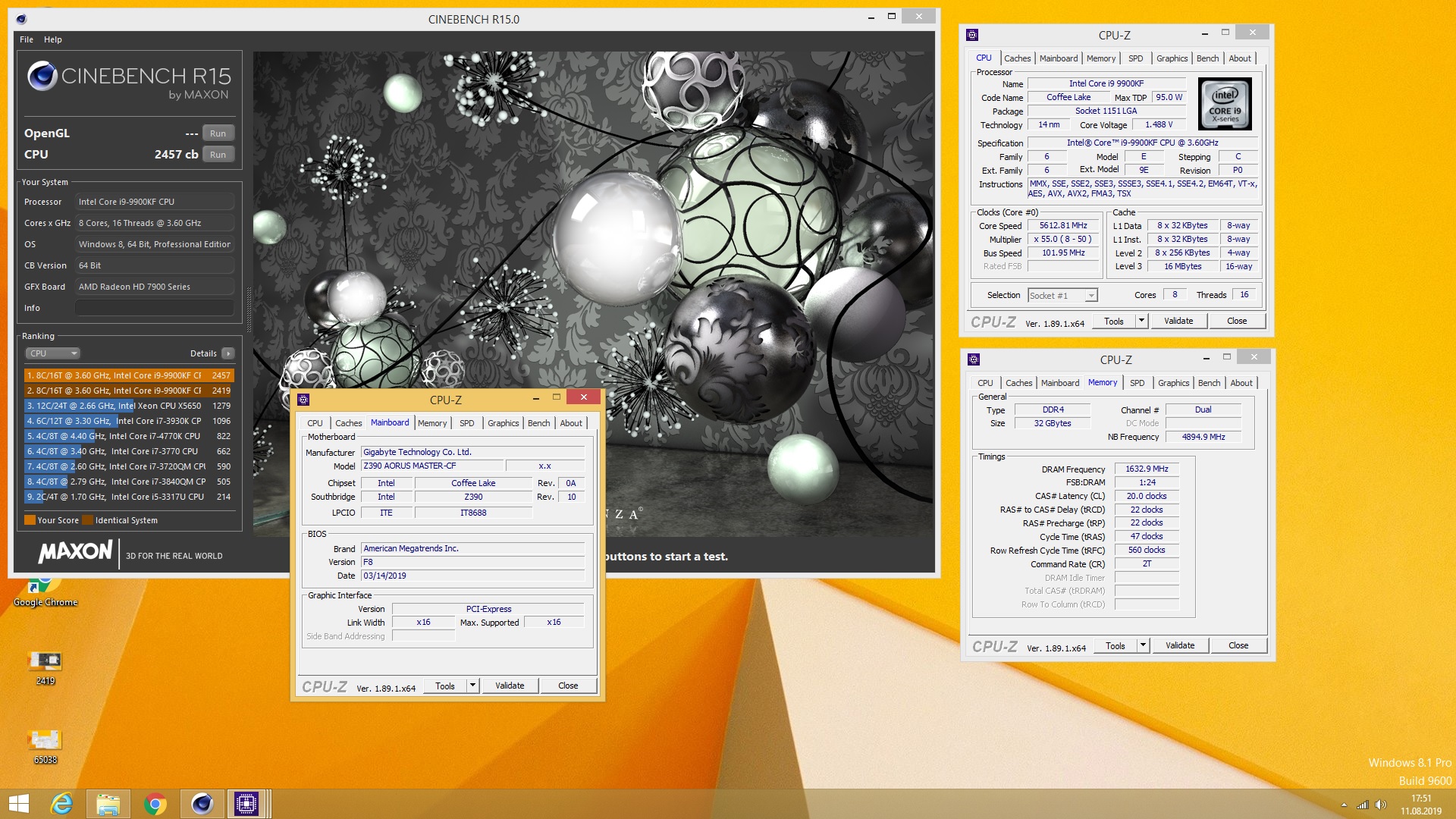Run the OpenGL benchmark
Viewport: 1456px width, 819px height.
pyautogui.click(x=218, y=133)
